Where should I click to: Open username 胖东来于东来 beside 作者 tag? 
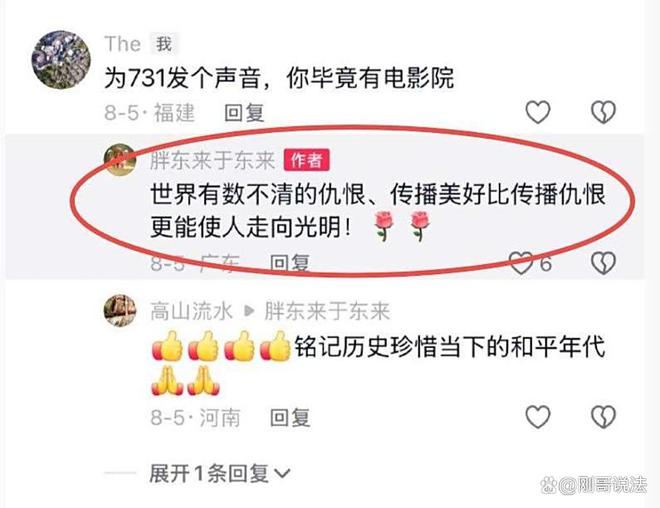(213, 160)
